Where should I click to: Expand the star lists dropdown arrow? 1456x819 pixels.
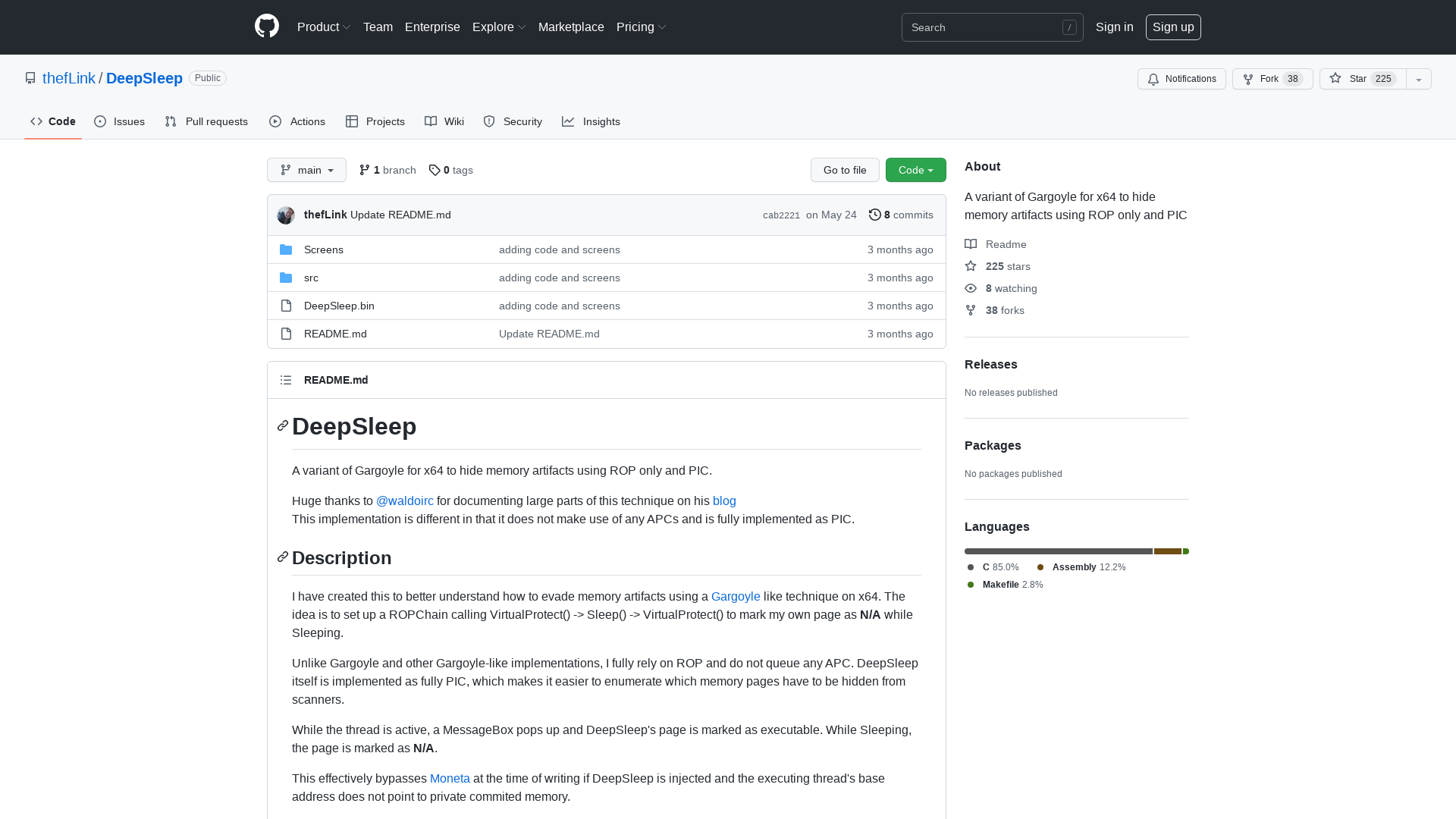point(1419,79)
